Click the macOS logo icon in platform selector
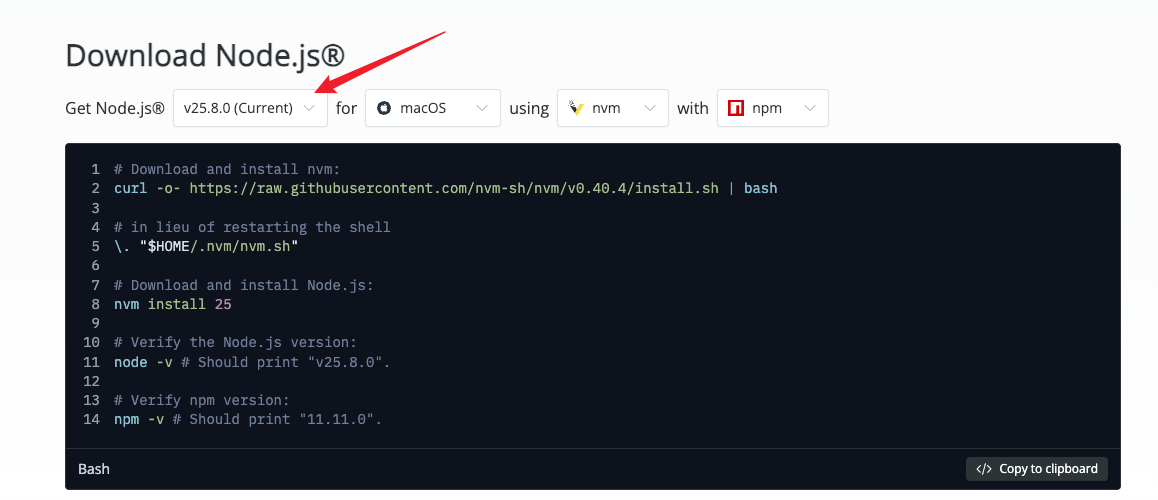1158x500 pixels. tap(384, 108)
